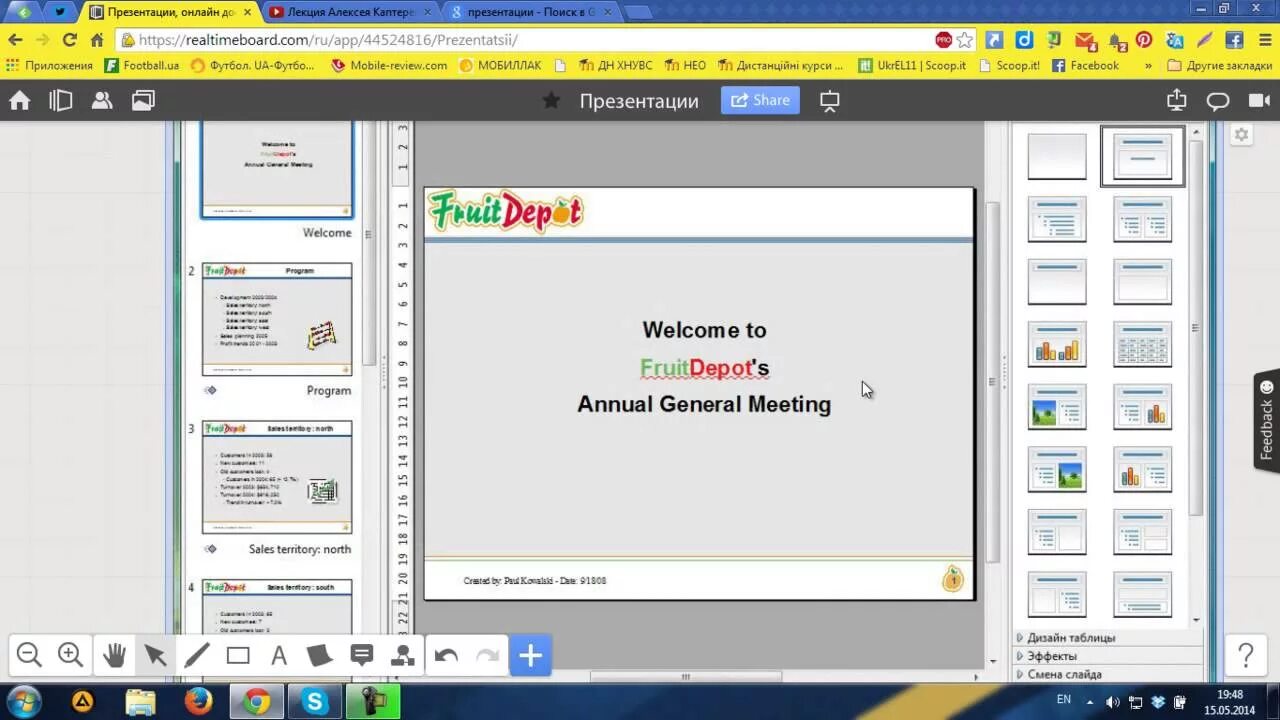This screenshot has width=1280, height=720.
Task: Switch to презентации - Поиск browser tab
Action: coord(531,12)
